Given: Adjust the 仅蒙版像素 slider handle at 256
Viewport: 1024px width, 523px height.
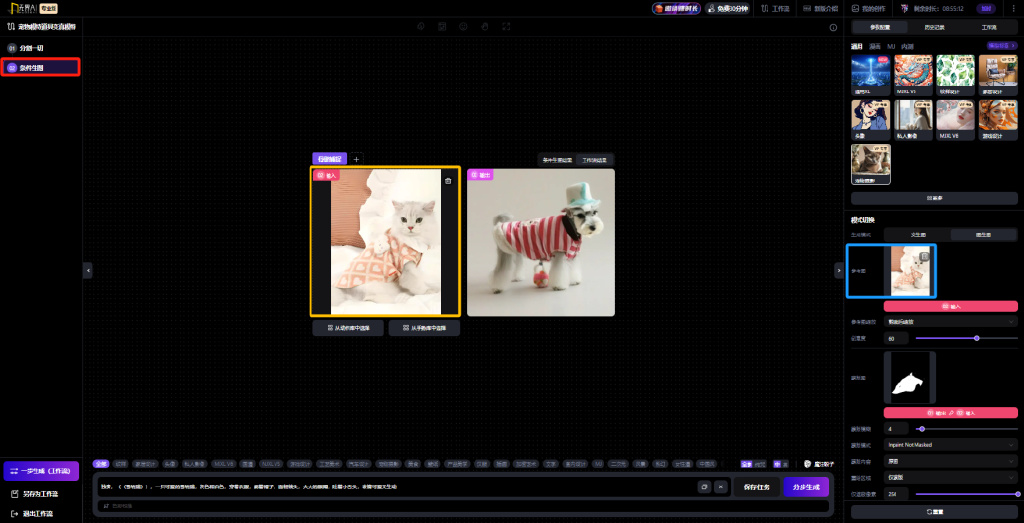Looking at the screenshot, I should click(x=1017, y=494).
